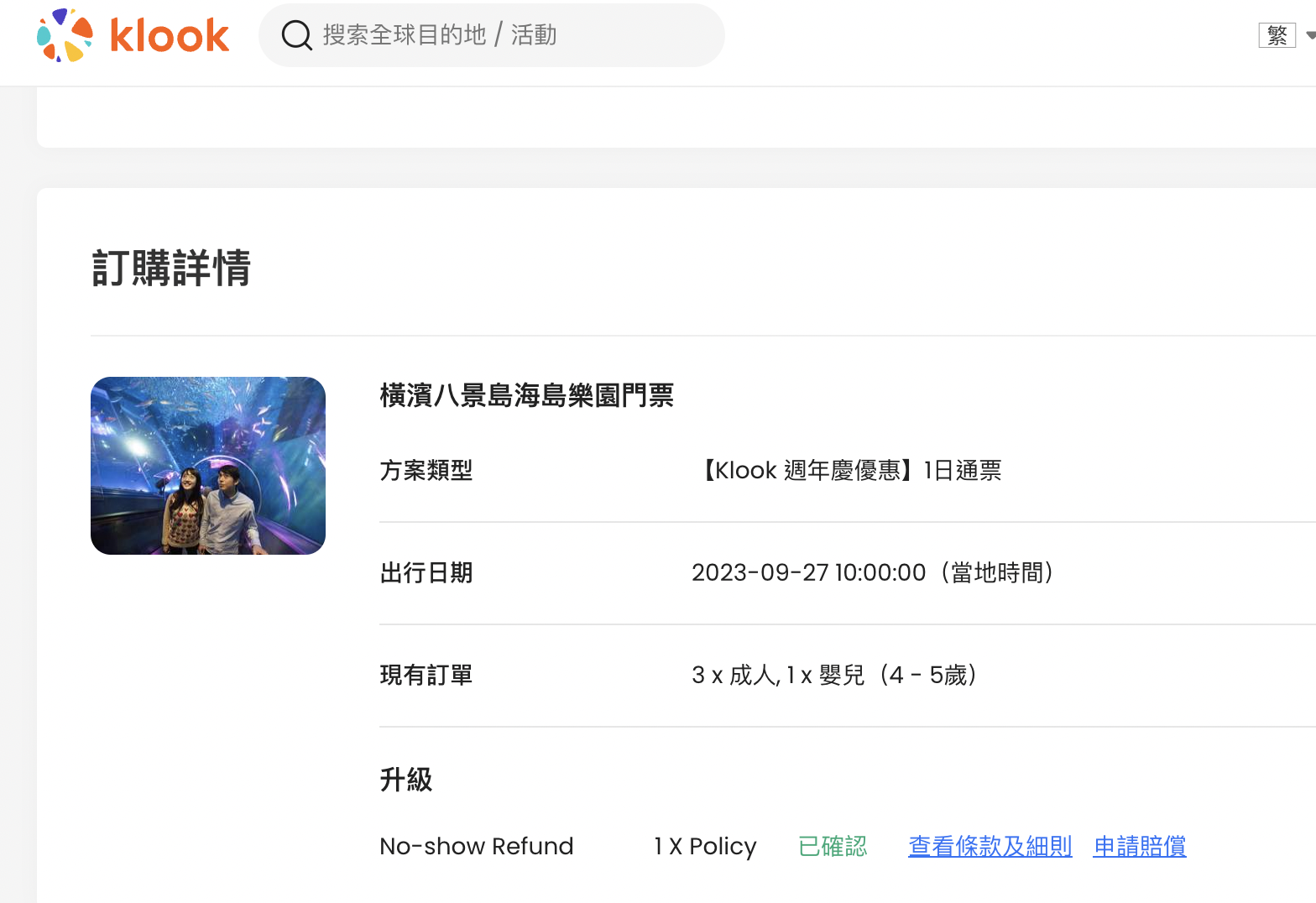Select the 已確認 status text
Viewport: 1316px width, 903px height.
point(833,846)
